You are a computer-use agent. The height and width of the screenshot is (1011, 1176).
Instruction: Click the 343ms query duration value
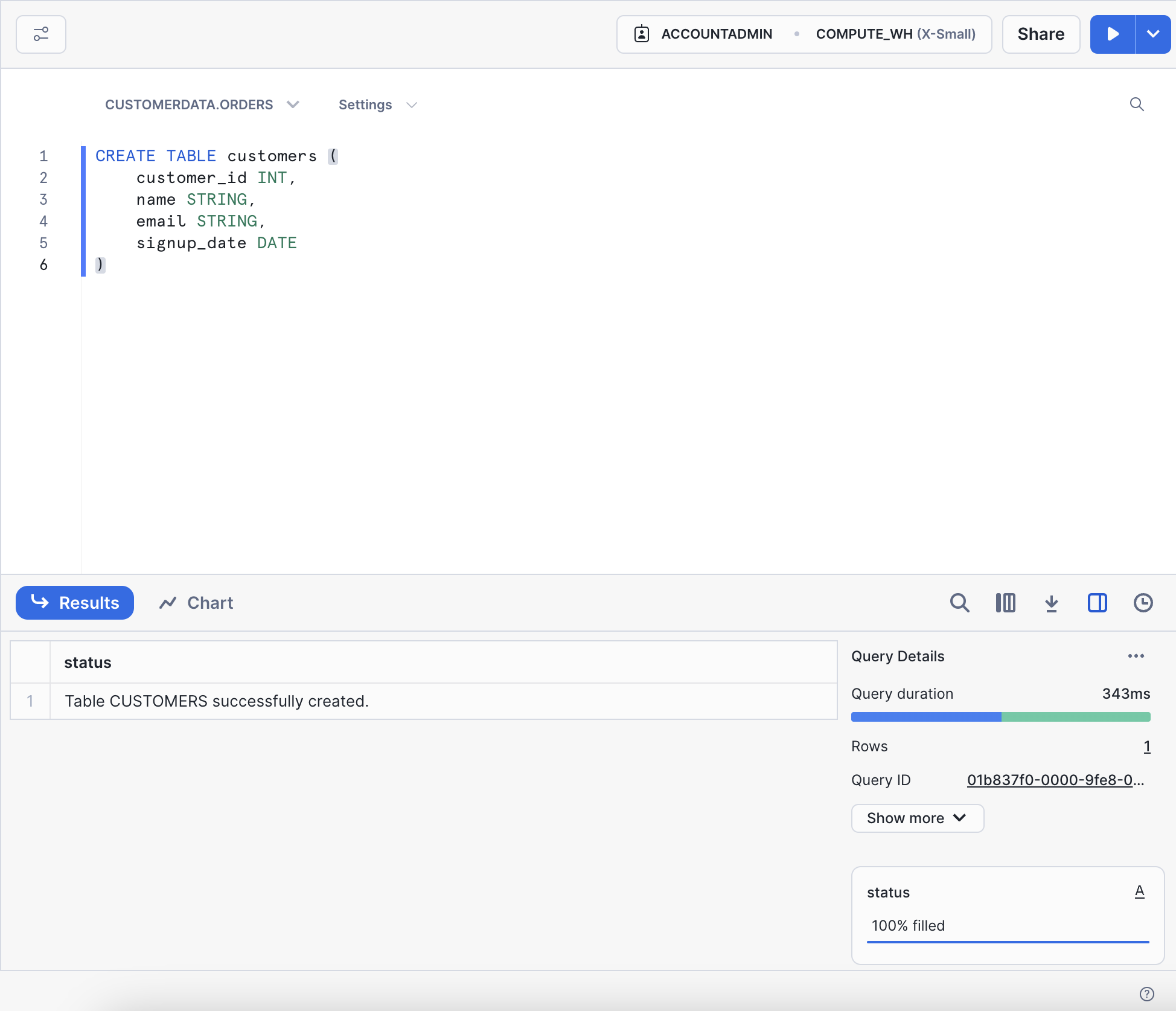(x=1126, y=694)
